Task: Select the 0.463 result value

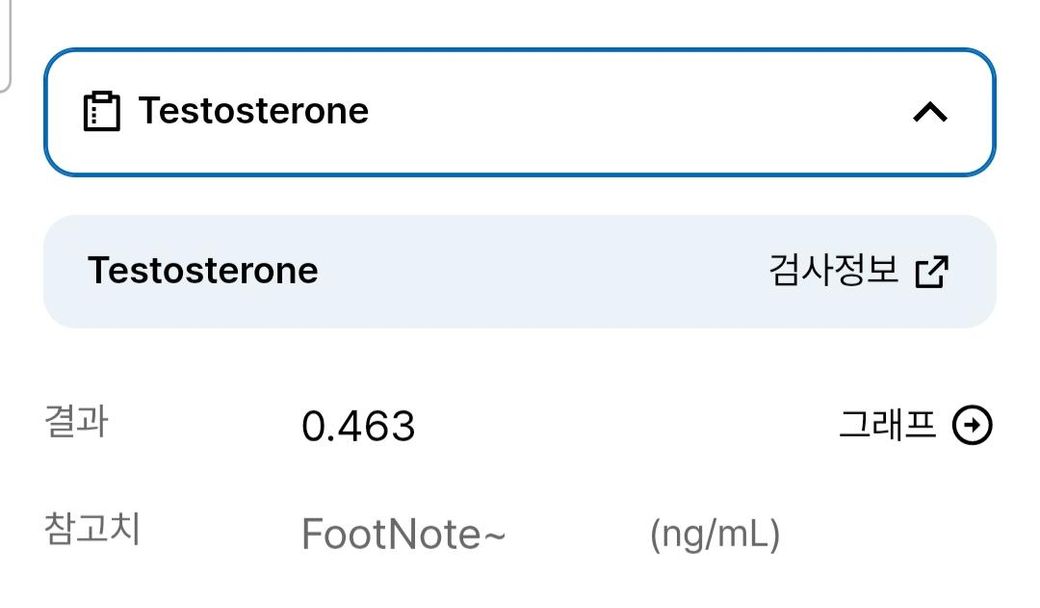Action: 358,427
